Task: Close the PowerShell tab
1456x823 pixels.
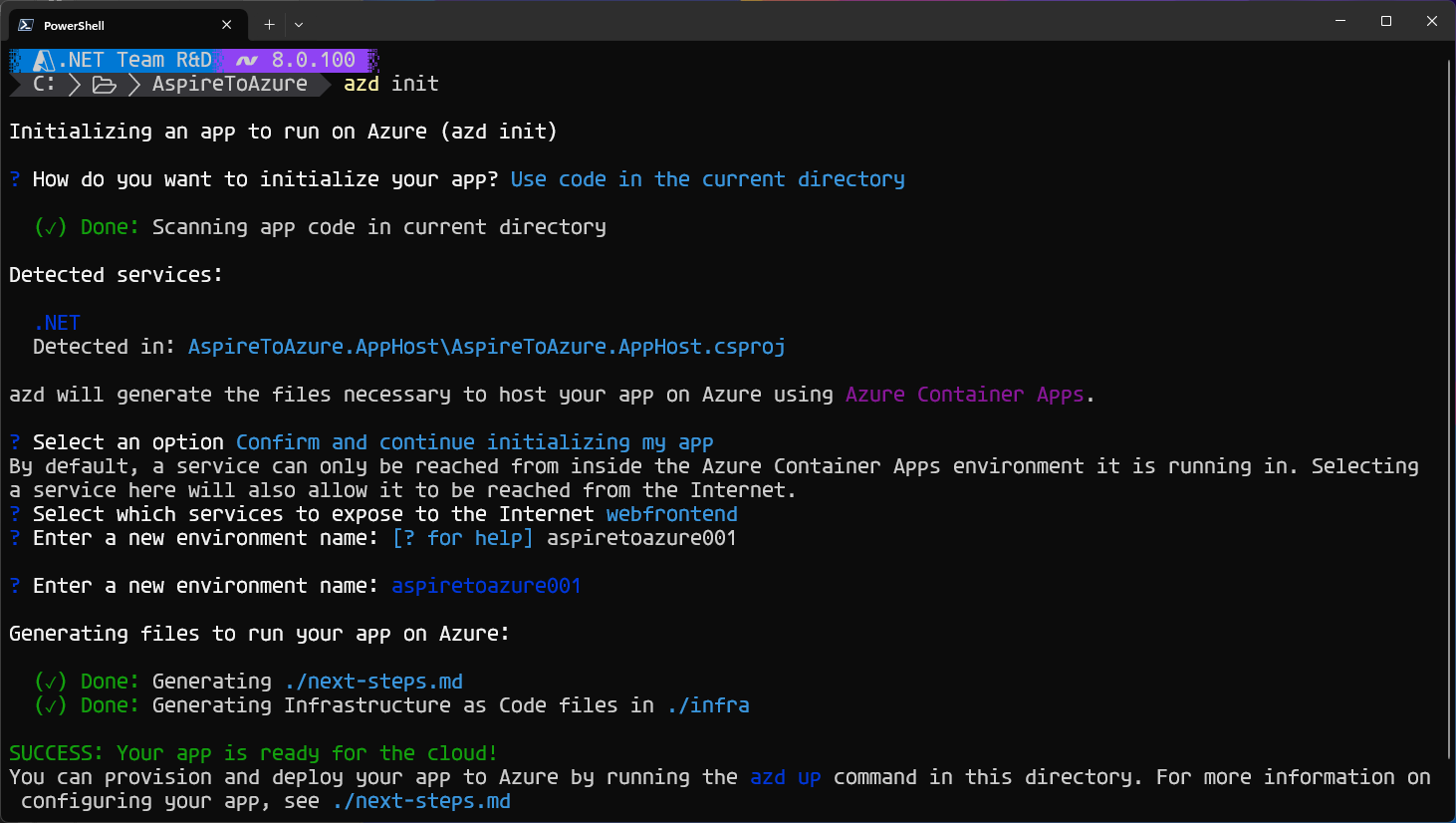Action: (226, 25)
